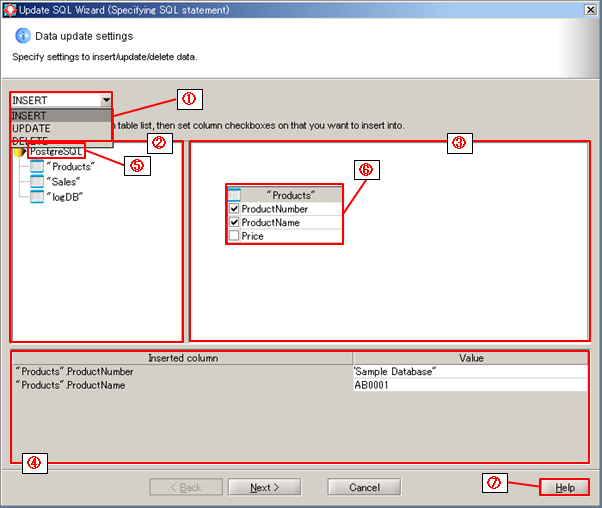
Task: Click the logDB table icon in tree
Action: click(x=37, y=196)
